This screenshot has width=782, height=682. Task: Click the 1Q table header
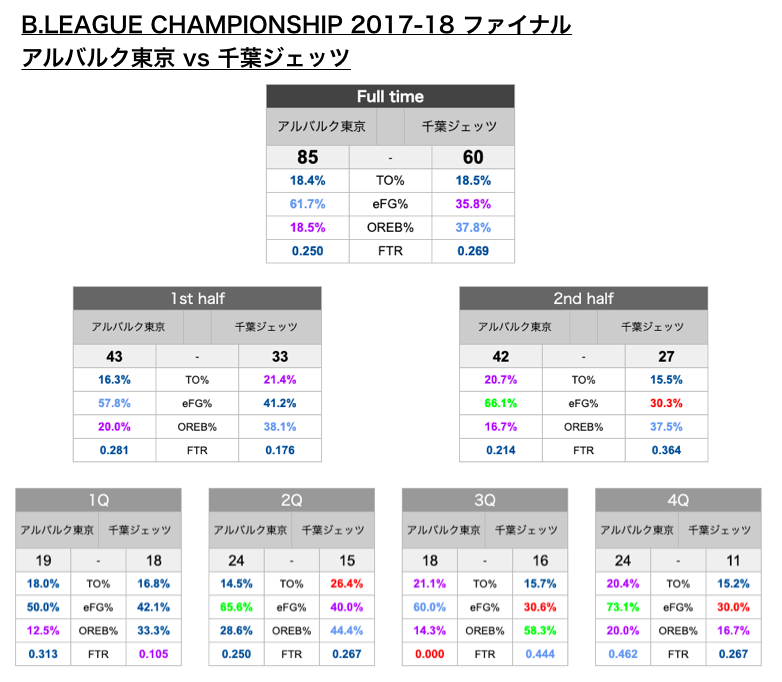(98, 500)
